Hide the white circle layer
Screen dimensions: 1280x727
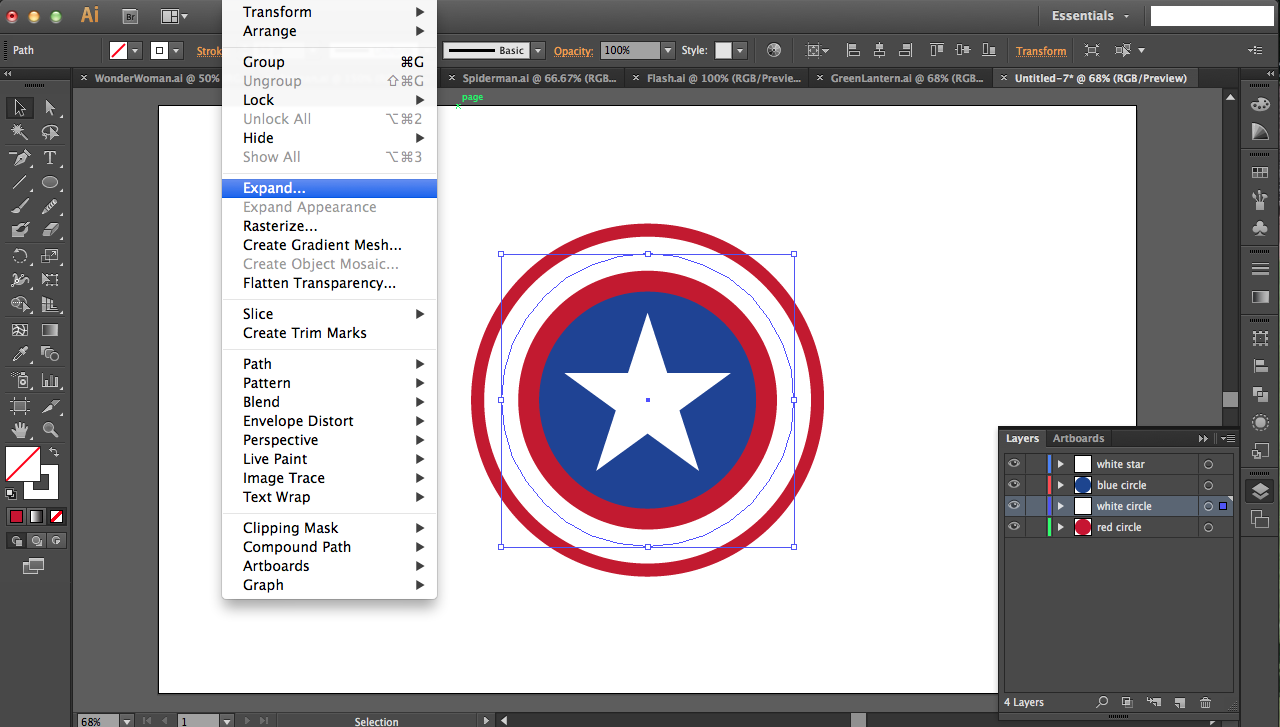[x=1014, y=506]
